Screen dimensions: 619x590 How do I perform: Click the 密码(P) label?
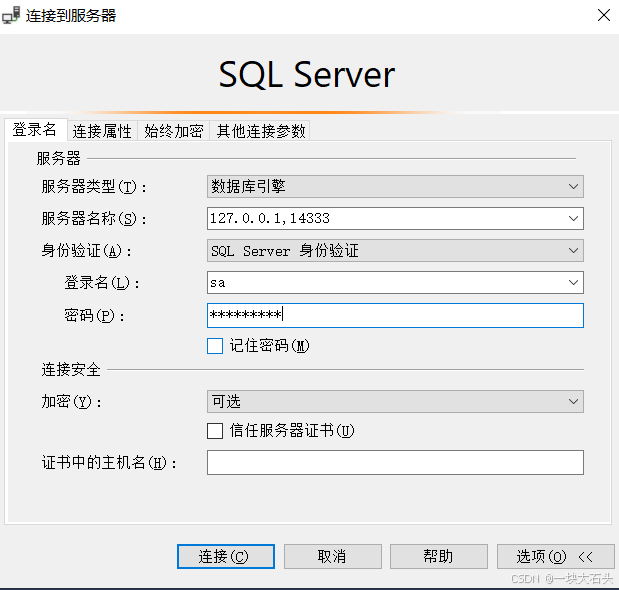pos(94,315)
